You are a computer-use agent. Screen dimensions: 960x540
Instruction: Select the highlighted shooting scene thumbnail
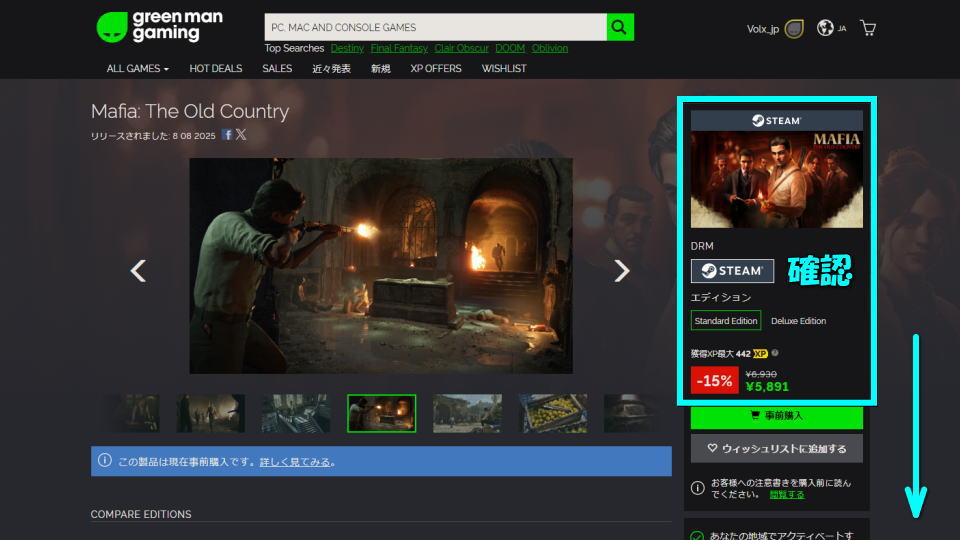(381, 413)
